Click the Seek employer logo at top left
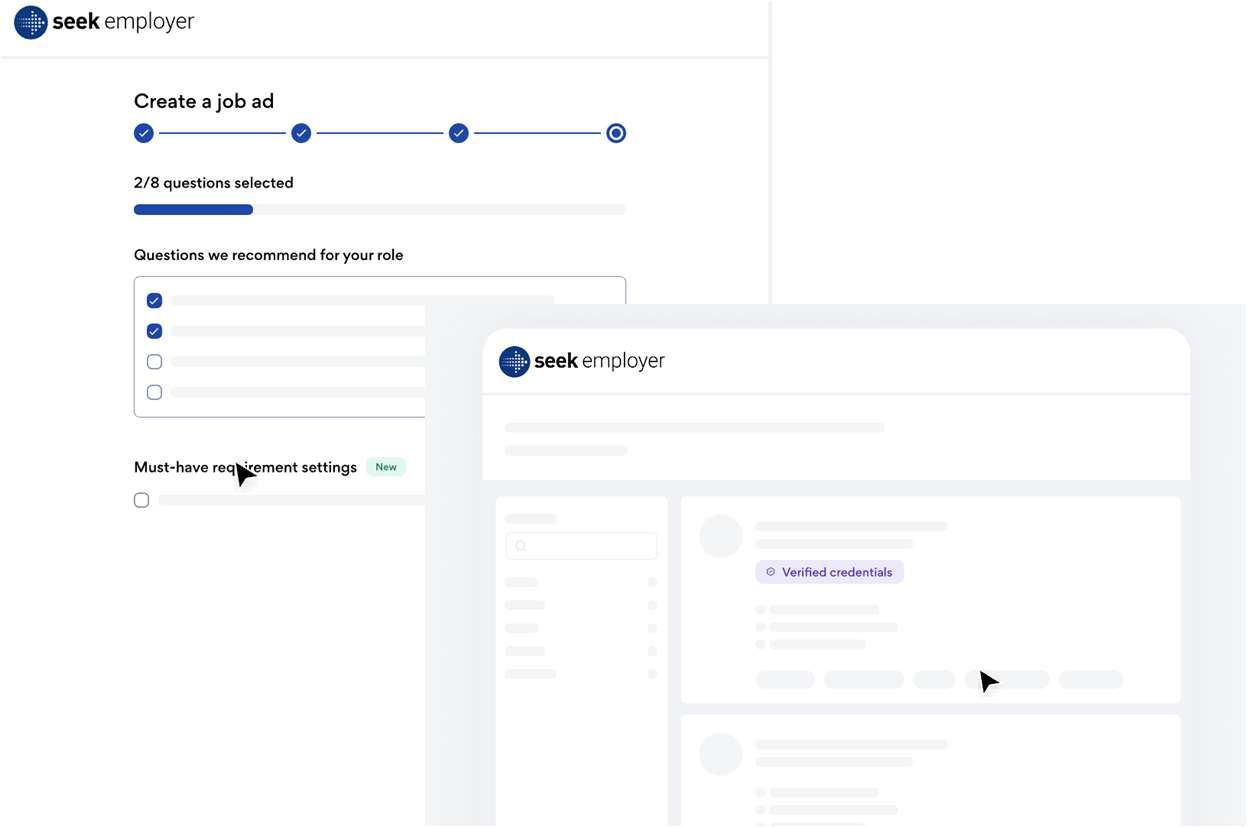Viewport: 1248px width, 827px height. pos(104,22)
